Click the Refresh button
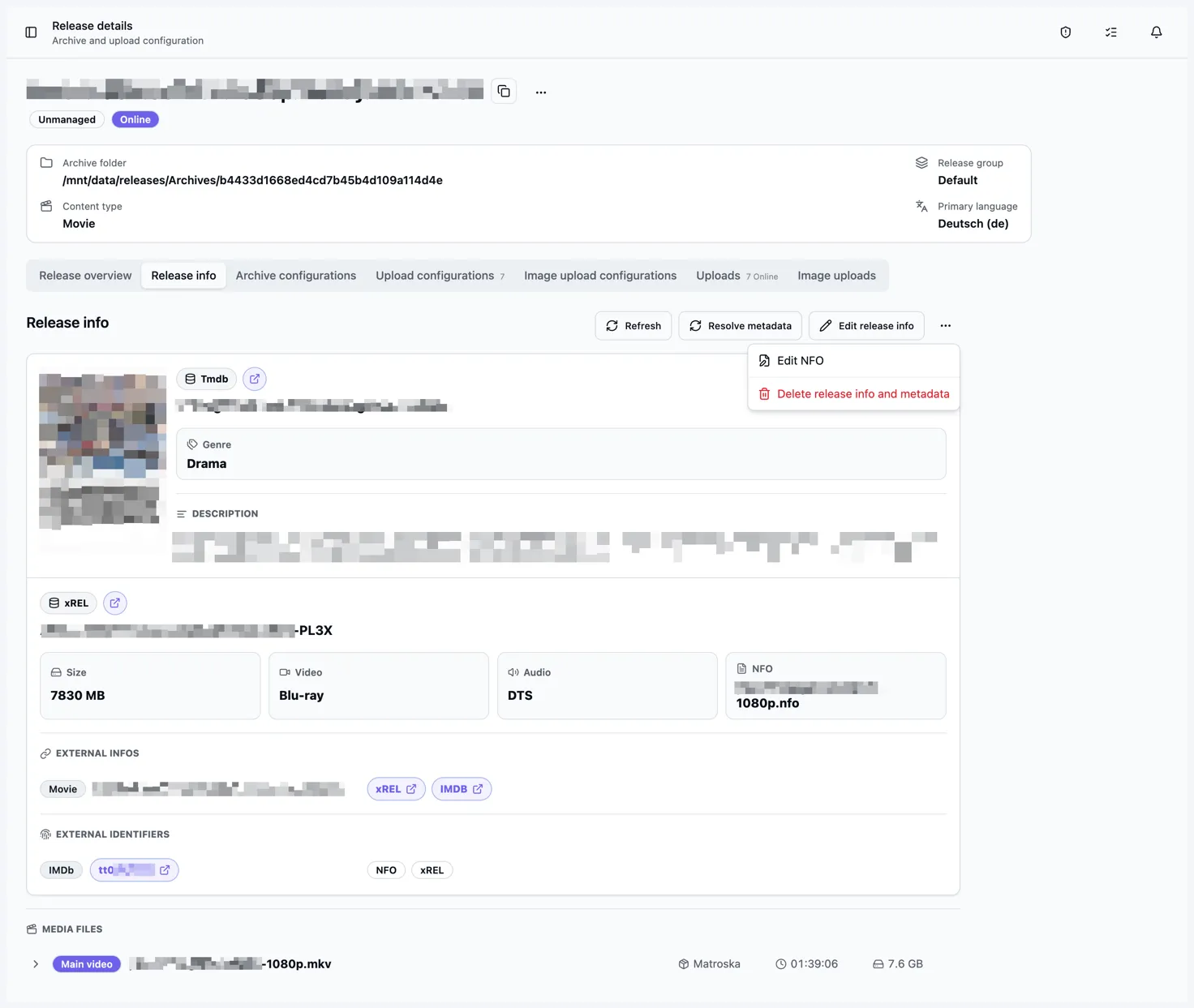1194x1008 pixels. pyautogui.click(x=634, y=326)
